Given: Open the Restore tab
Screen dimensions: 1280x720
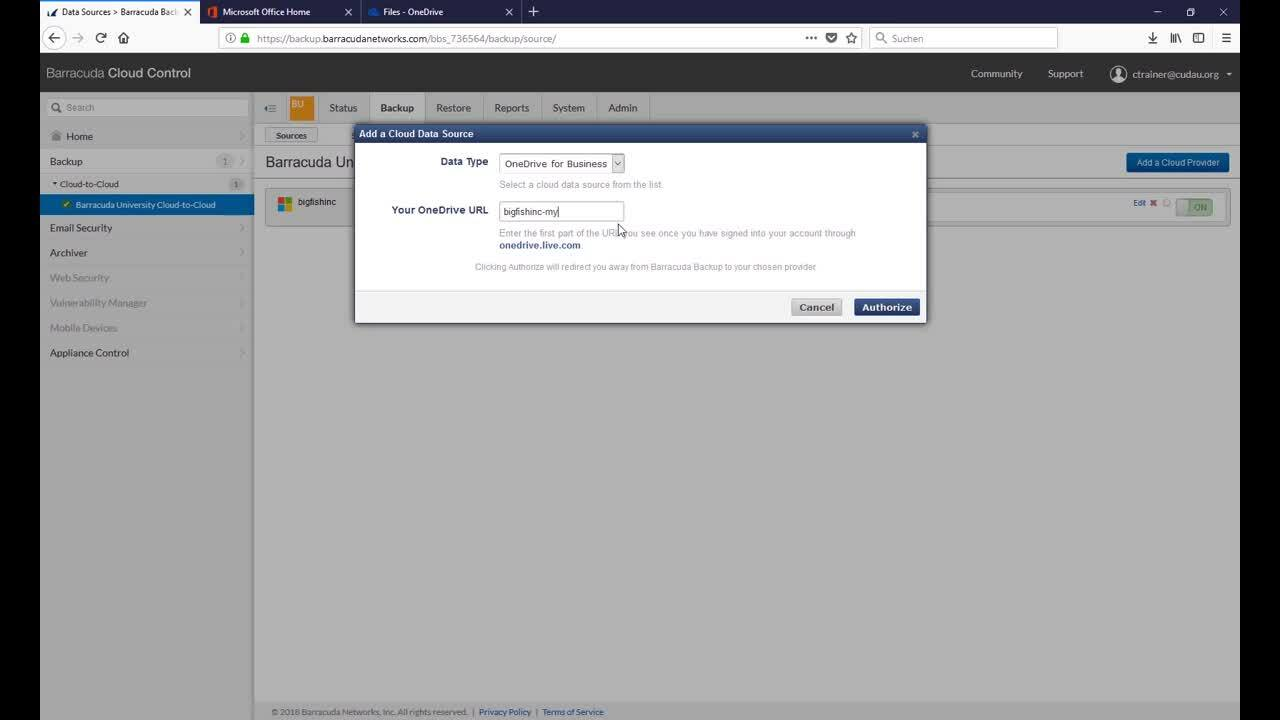Looking at the screenshot, I should [453, 108].
